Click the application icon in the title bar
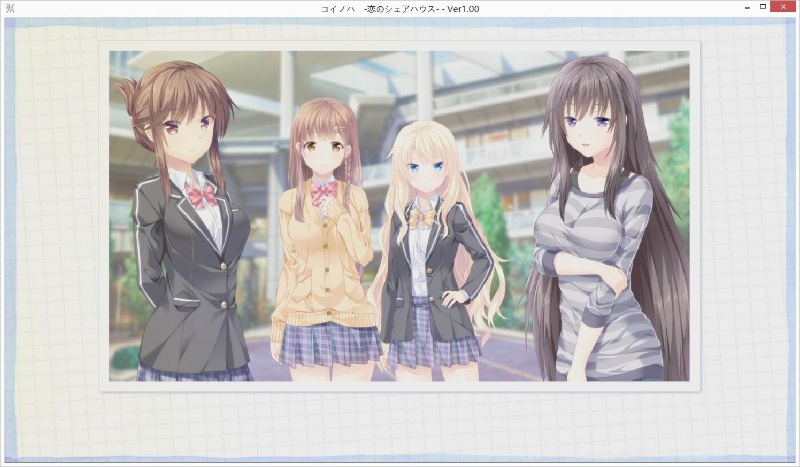 9,8
